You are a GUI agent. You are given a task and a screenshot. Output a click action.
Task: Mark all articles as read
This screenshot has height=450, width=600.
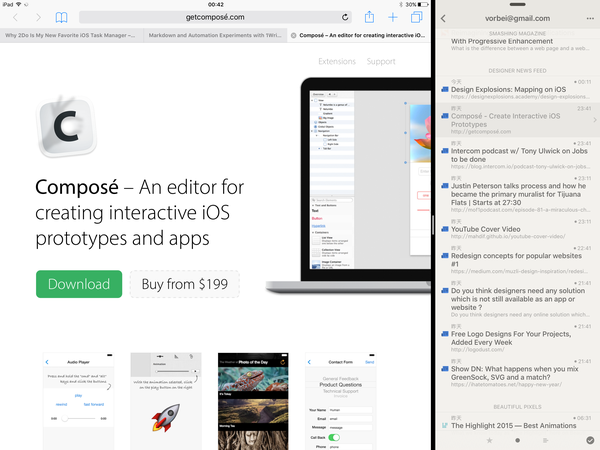coord(590,440)
